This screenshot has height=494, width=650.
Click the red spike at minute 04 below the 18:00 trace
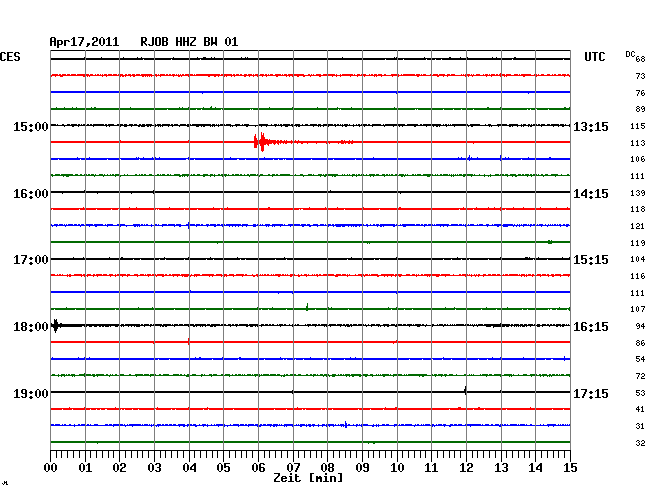189,341
